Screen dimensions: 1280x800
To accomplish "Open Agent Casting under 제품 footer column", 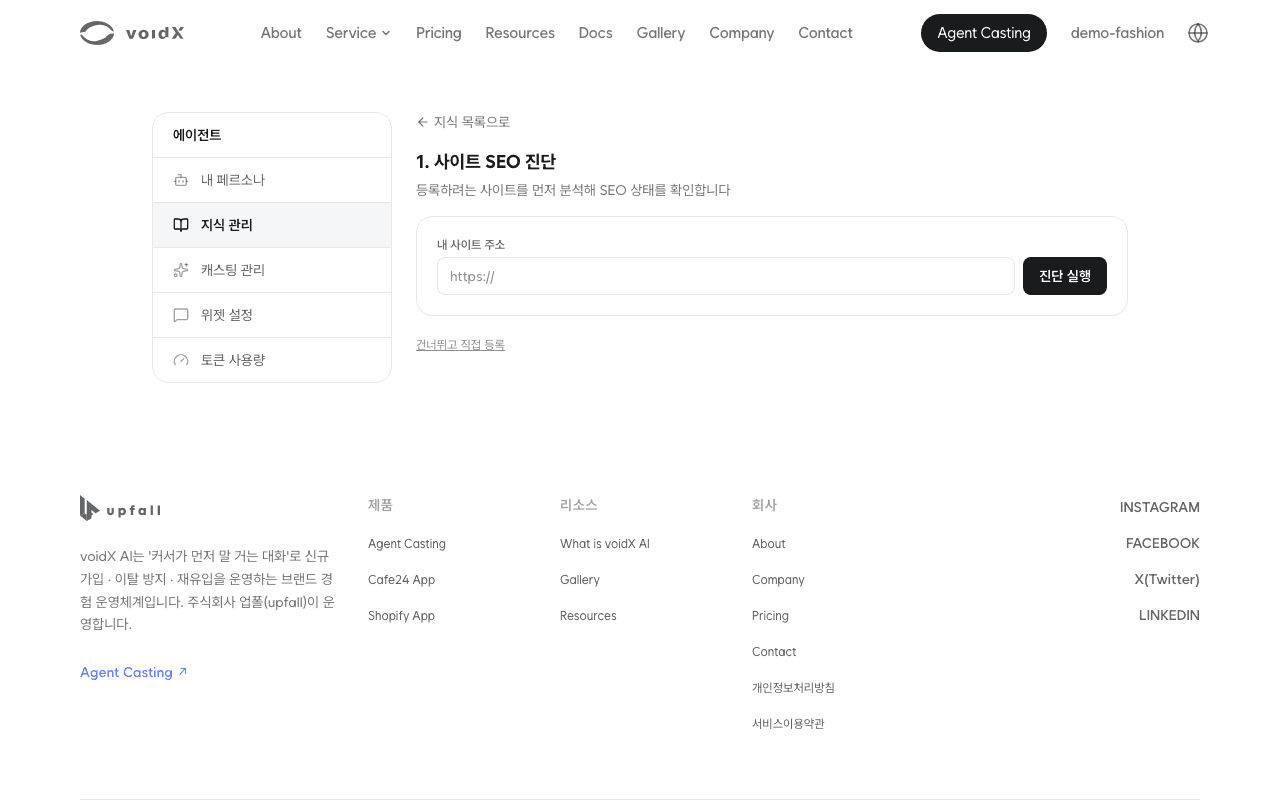I will (407, 544).
